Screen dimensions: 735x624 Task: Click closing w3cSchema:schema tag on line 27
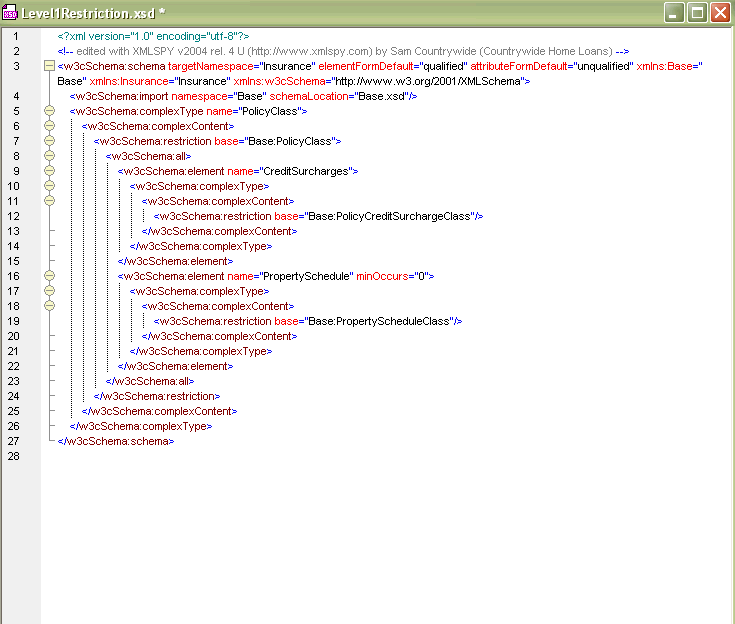116,441
